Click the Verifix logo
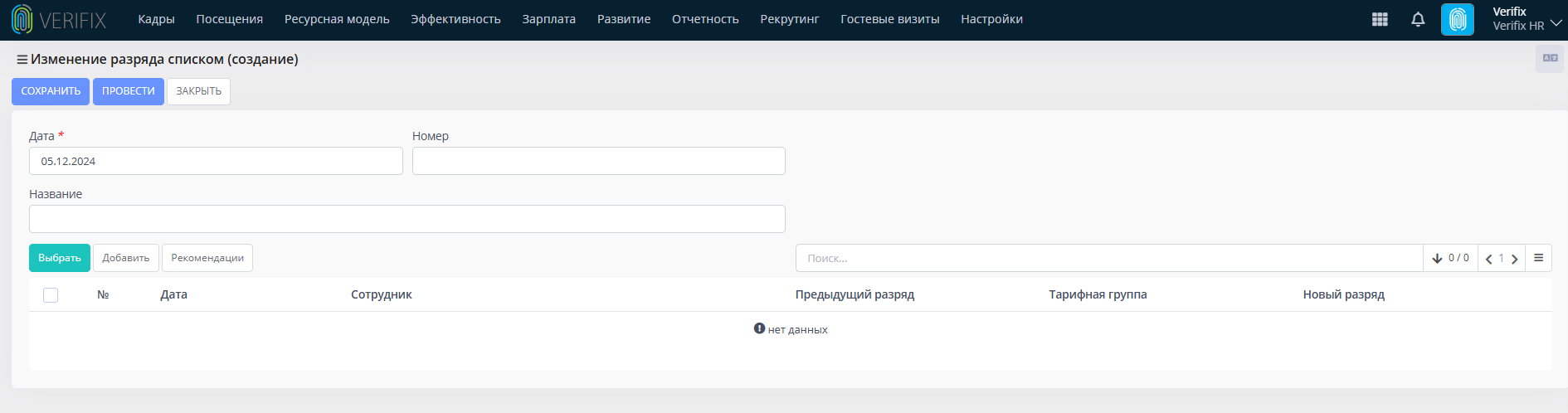Screen dimensions: 1568x413 [59, 19]
